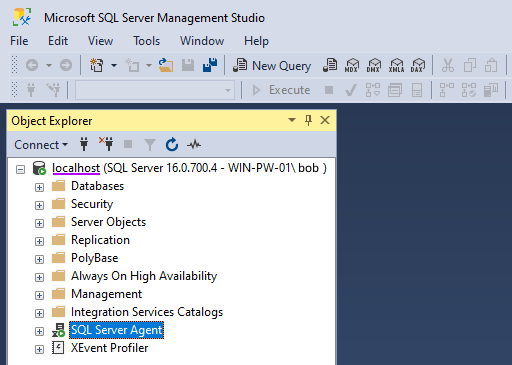Image resolution: width=512 pixels, height=365 pixels.
Task: Open the Available Databases combo box
Action: [x=155, y=90]
